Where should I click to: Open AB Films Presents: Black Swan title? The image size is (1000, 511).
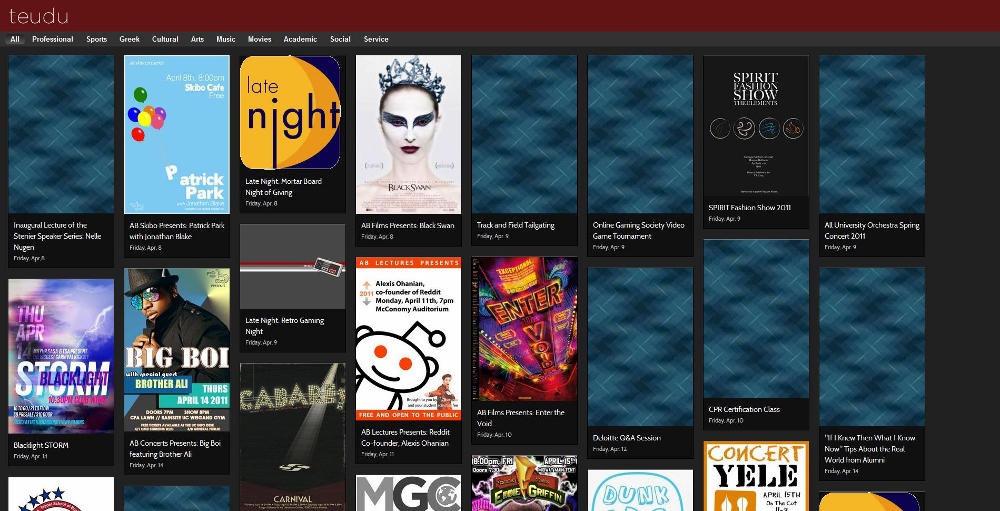(408, 225)
